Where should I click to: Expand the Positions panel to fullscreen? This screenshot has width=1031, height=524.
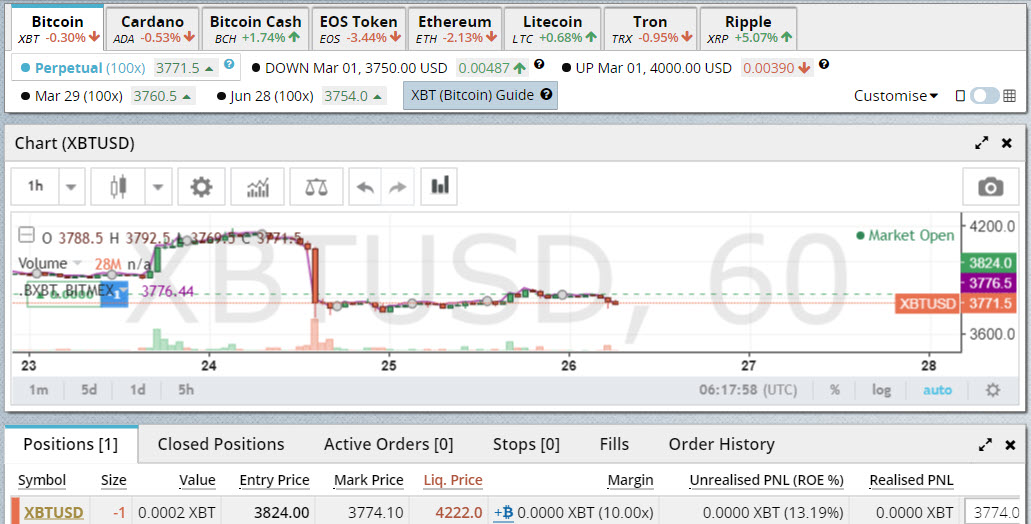coord(985,445)
